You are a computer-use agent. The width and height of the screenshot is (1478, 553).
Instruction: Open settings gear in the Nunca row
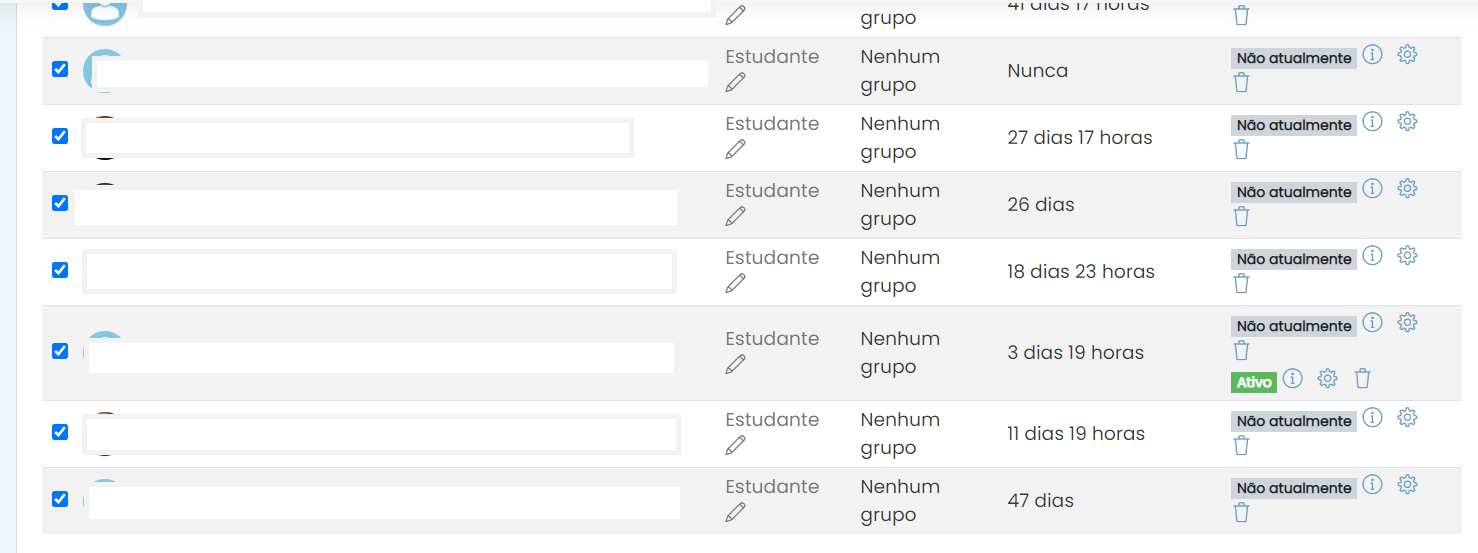(x=1407, y=54)
